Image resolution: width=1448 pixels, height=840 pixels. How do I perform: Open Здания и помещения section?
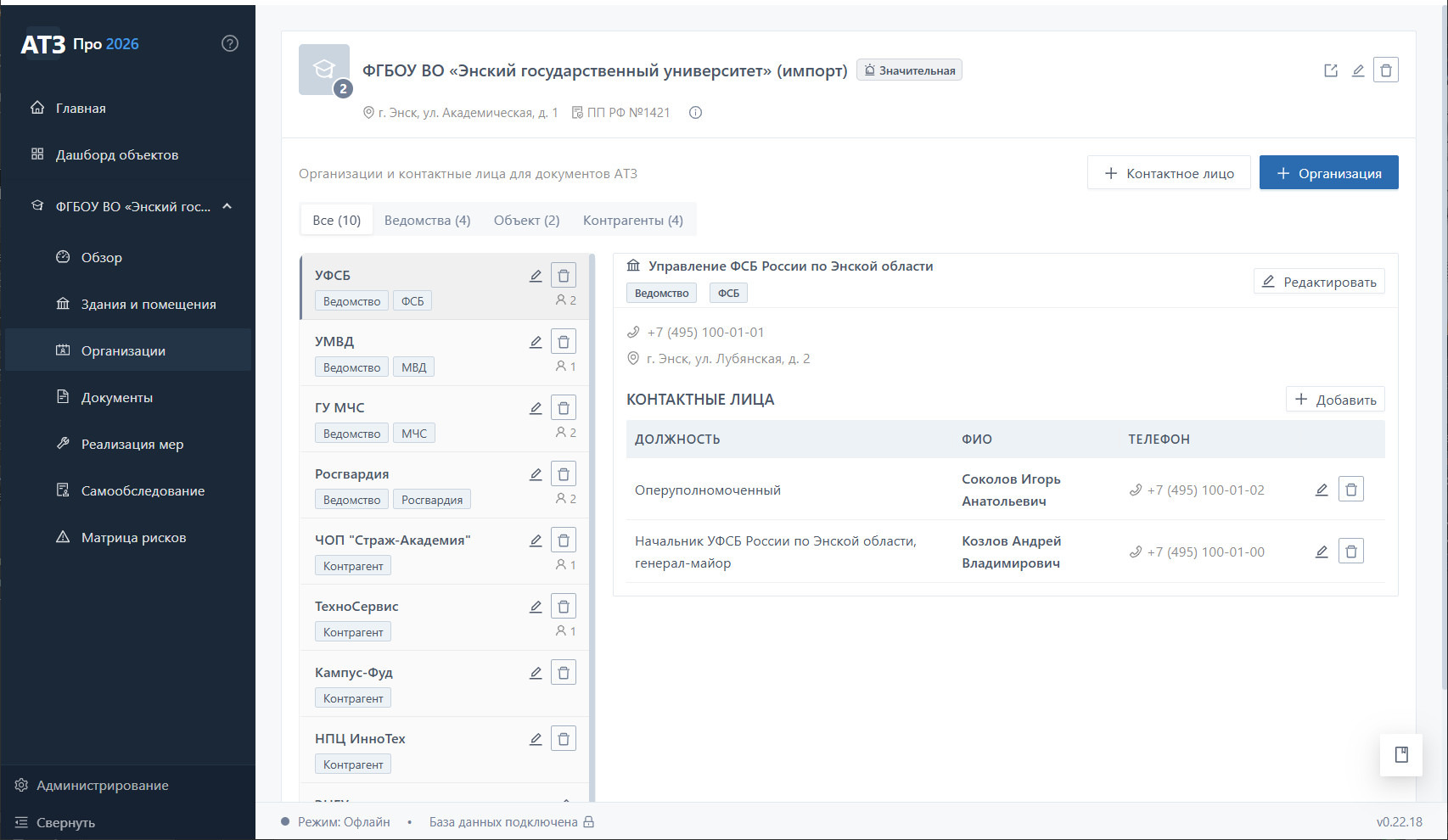point(128,304)
